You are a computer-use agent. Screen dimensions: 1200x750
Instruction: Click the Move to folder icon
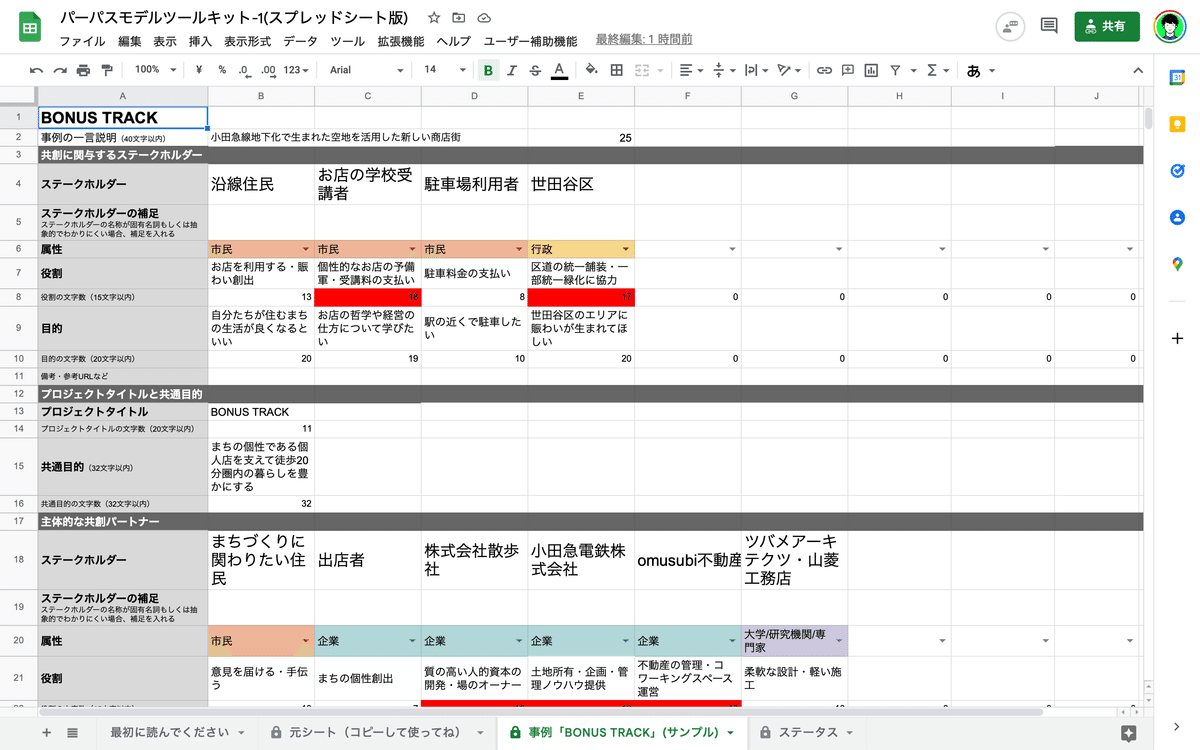click(459, 18)
